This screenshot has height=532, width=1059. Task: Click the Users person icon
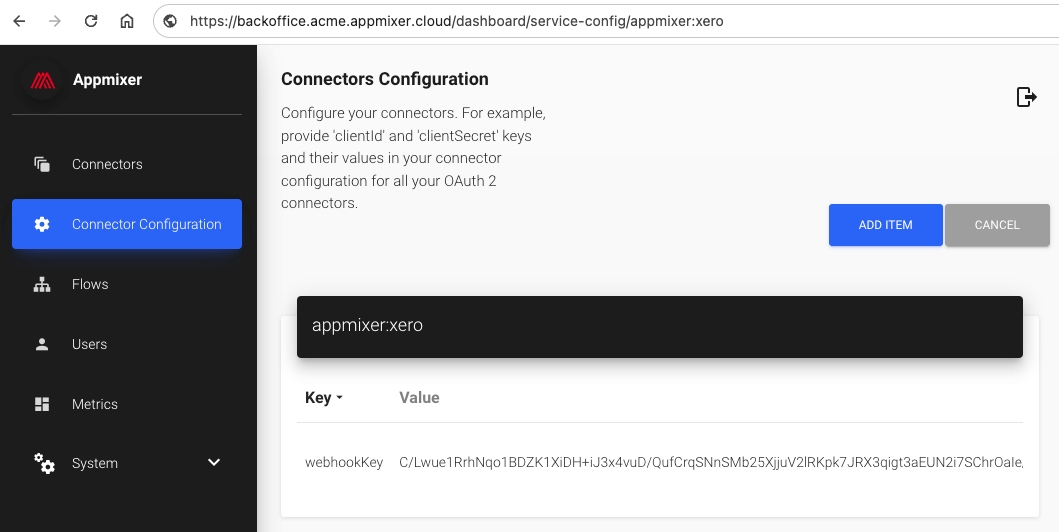pos(42,344)
